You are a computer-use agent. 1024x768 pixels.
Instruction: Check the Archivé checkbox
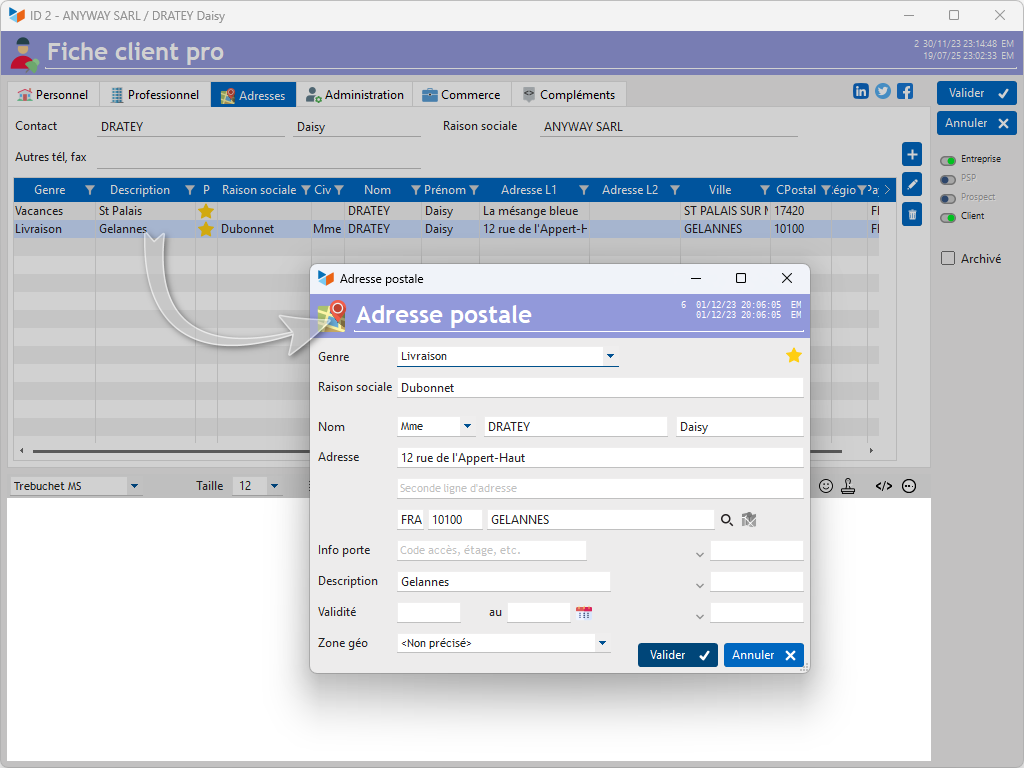tap(948, 259)
